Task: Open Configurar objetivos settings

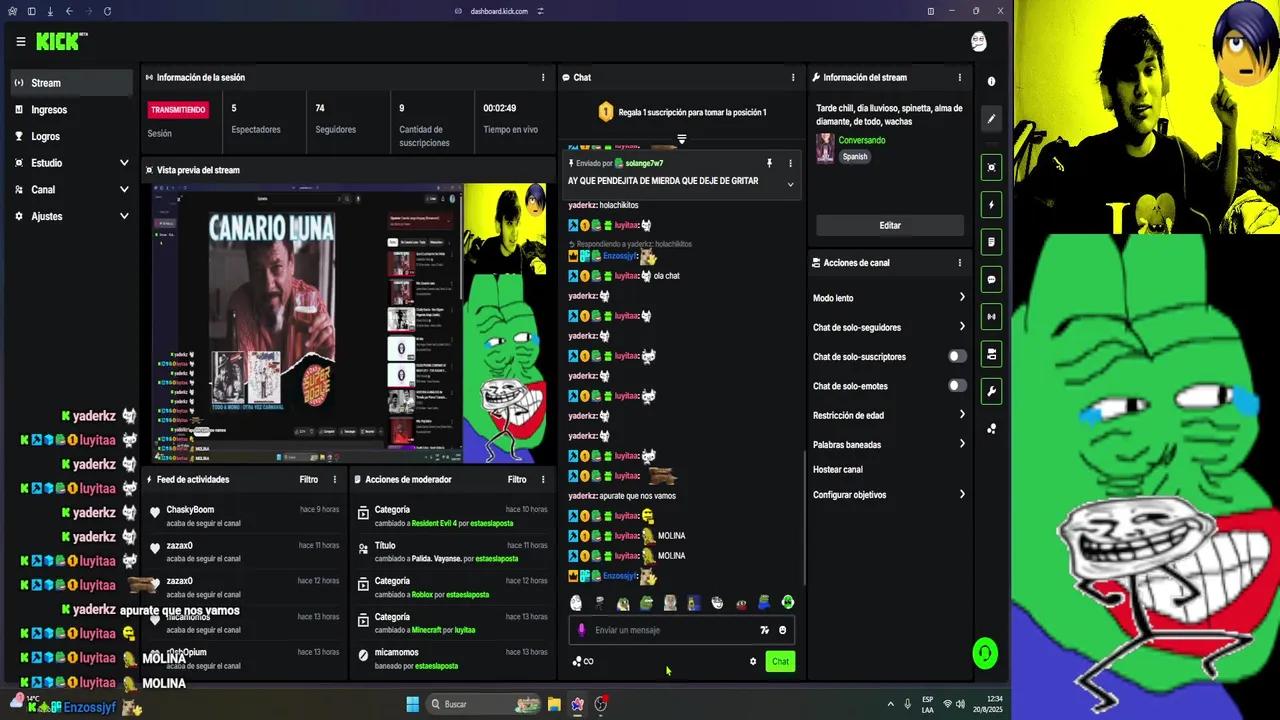Action: 889,495
